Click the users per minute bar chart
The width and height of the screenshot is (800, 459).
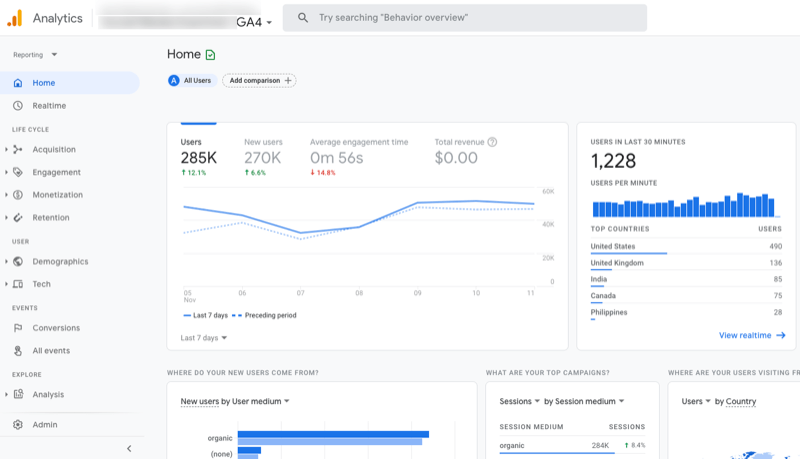pos(684,205)
